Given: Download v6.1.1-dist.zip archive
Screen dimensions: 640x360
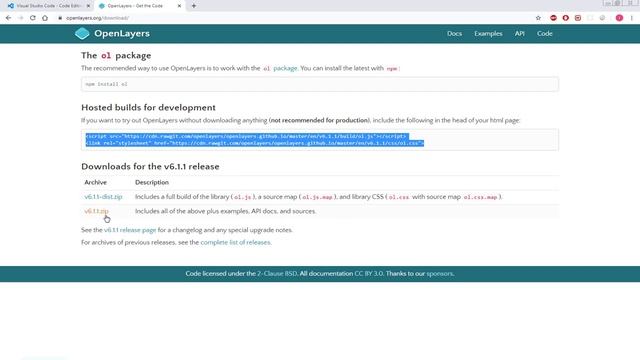Looking at the screenshot, I should [103, 197].
